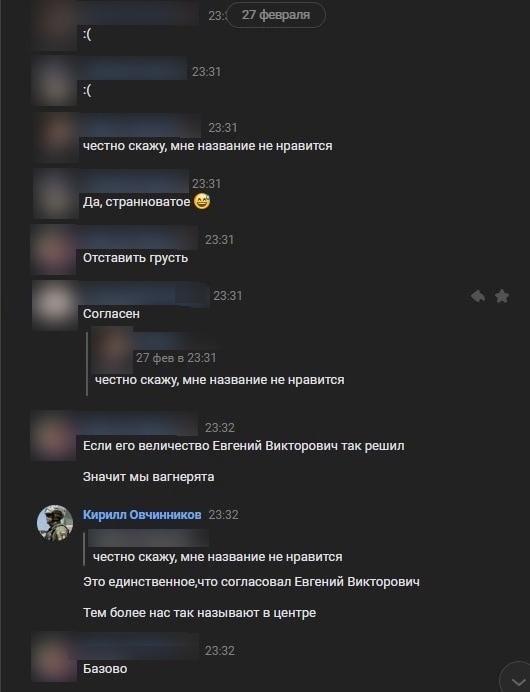This screenshot has height=692, width=530.
Task: Click the blurred avatar next to Отставить грусть
Action: click(x=53, y=249)
